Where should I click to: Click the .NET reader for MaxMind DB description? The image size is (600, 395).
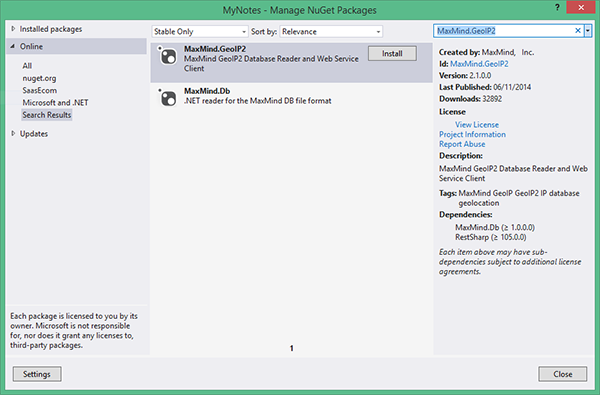click(x=258, y=101)
